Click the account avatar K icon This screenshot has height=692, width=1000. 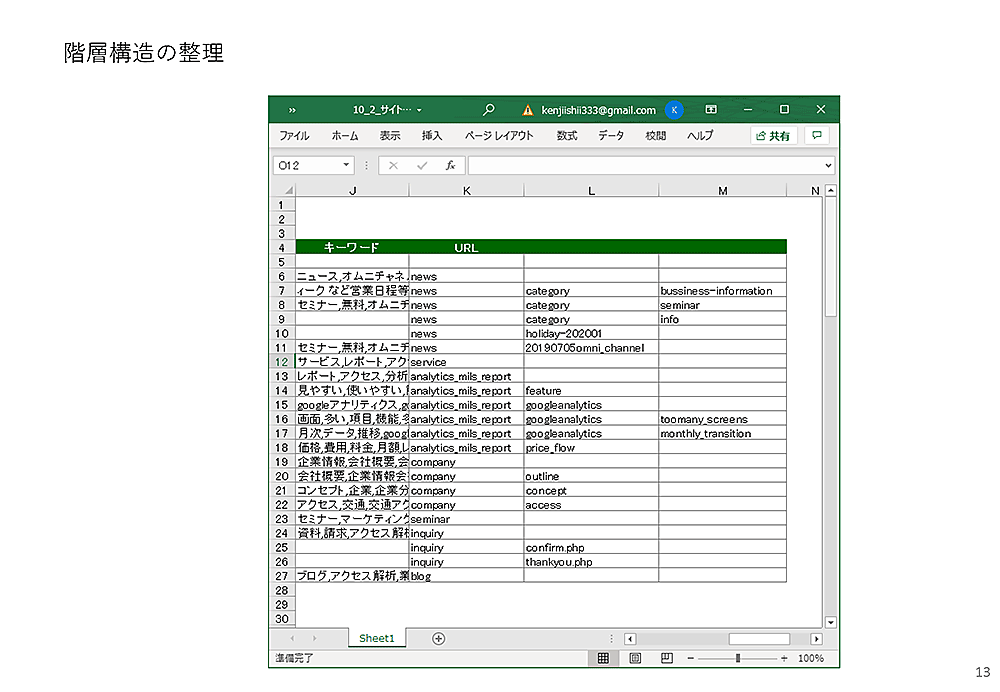pos(675,110)
